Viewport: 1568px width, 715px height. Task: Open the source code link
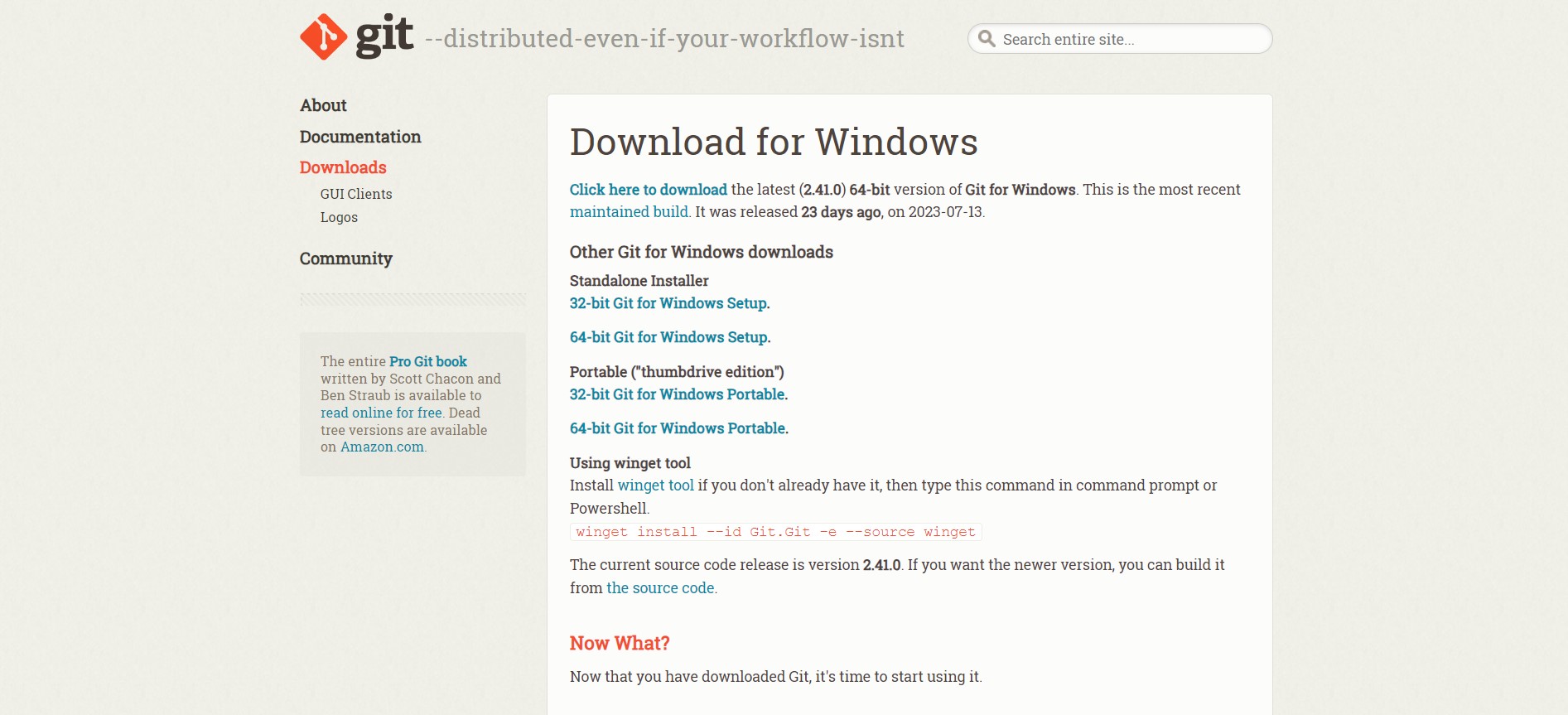[660, 588]
